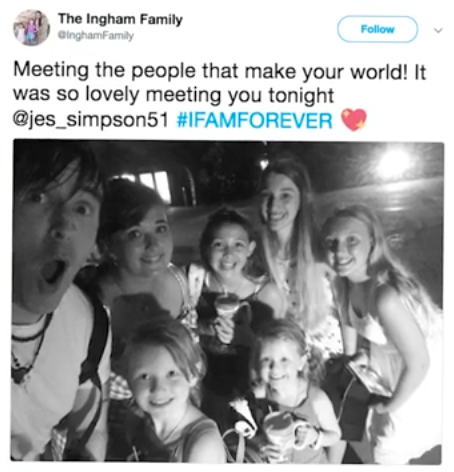Open the attached black-and-white group photo
Image resolution: width=454 pixels, height=472 pixels.
[x=227, y=301]
